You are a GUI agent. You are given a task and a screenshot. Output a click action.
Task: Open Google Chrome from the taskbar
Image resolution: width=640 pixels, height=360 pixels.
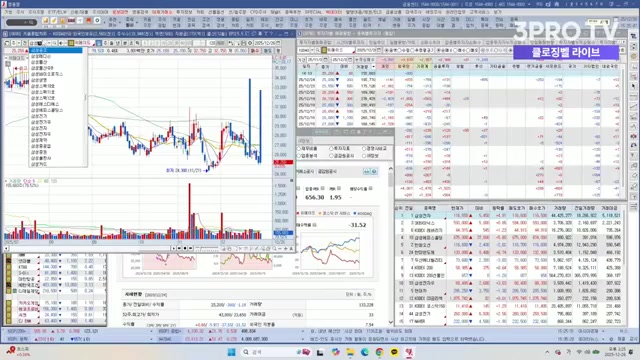[380, 352]
